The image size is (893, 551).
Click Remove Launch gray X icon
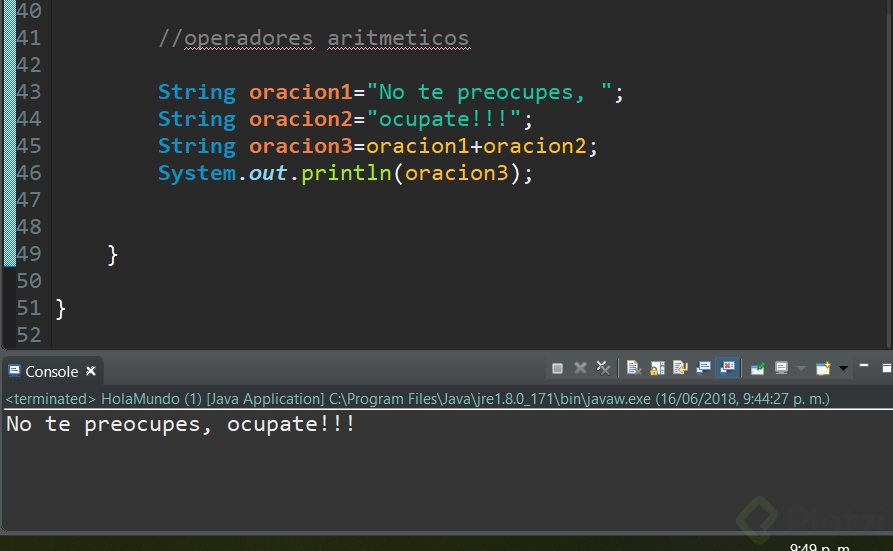580,368
